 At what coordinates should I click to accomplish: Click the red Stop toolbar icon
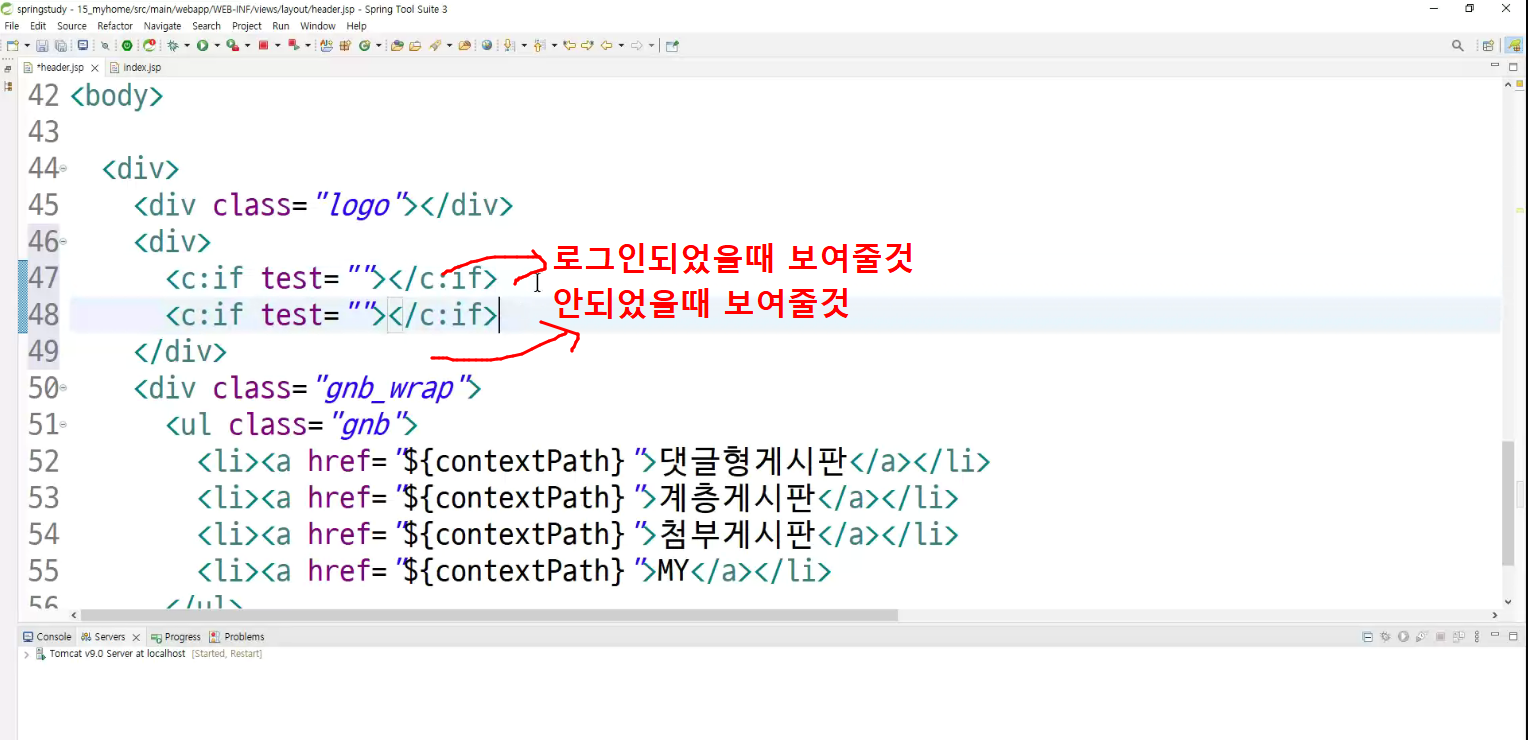coord(263,45)
